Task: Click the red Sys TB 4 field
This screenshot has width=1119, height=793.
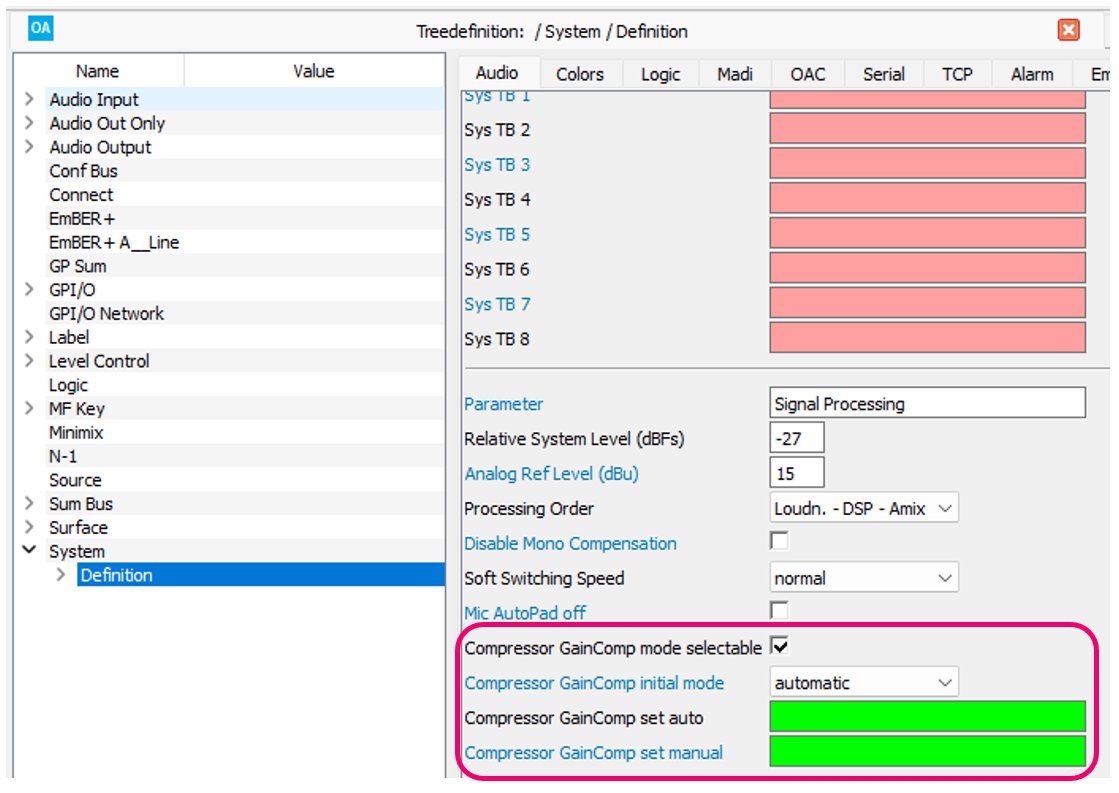Action: (x=927, y=199)
